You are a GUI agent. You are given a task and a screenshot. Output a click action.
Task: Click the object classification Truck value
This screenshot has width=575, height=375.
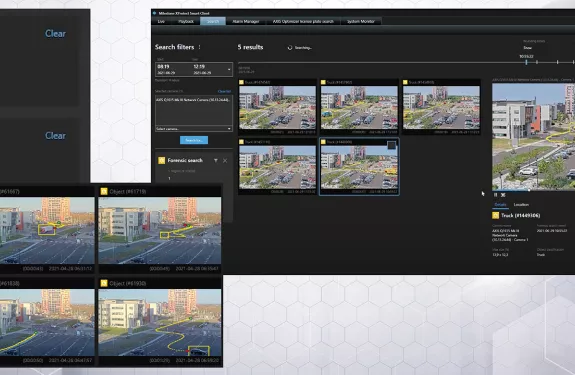(541, 254)
